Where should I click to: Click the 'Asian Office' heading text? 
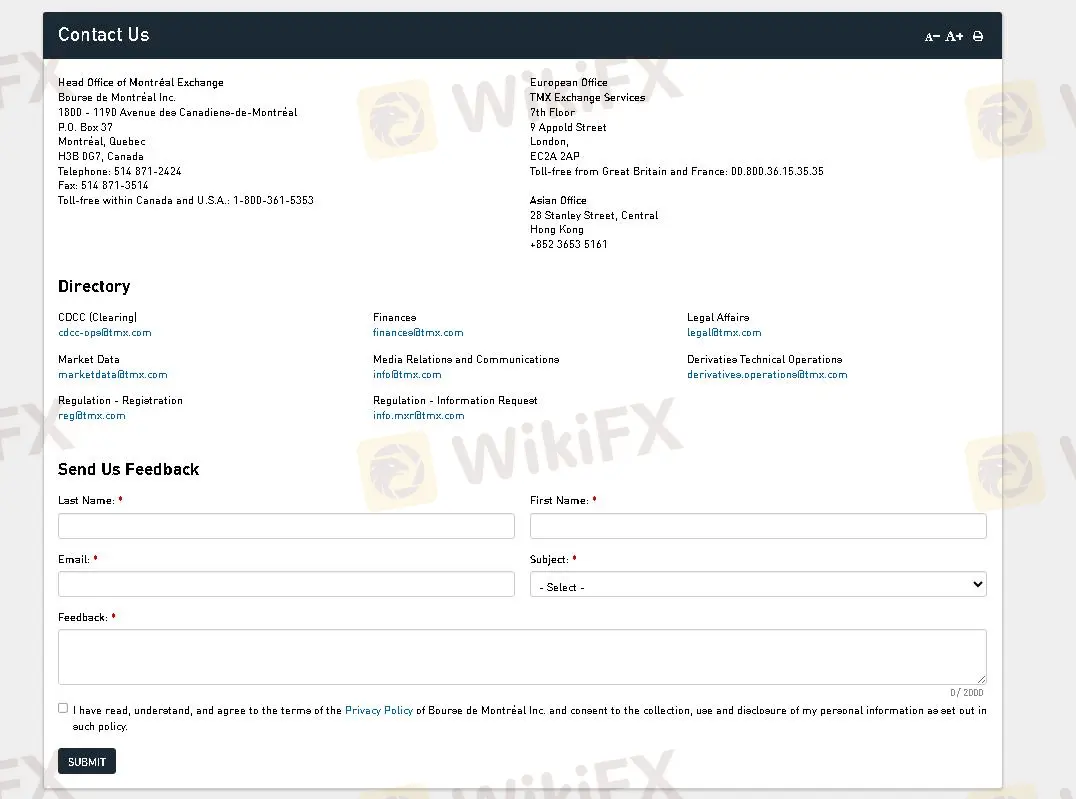point(558,200)
